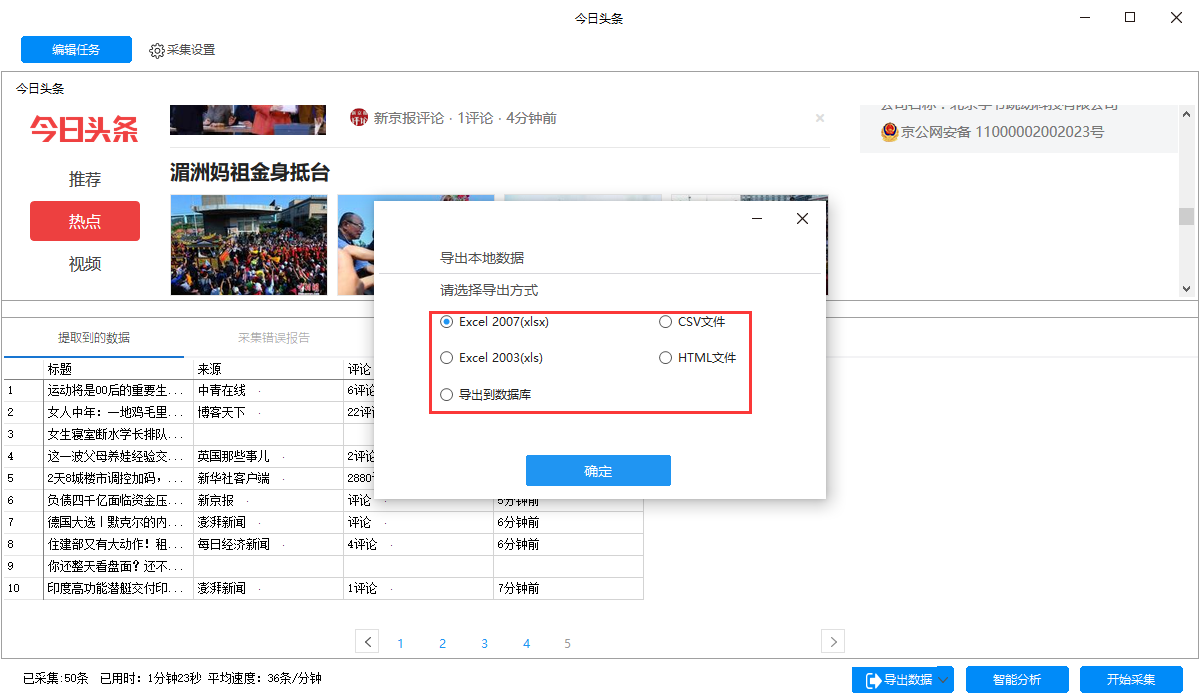Image resolution: width=1200 pixels, height=700 pixels.
Task: Click the 博客天下 source cell
Action: (268, 412)
